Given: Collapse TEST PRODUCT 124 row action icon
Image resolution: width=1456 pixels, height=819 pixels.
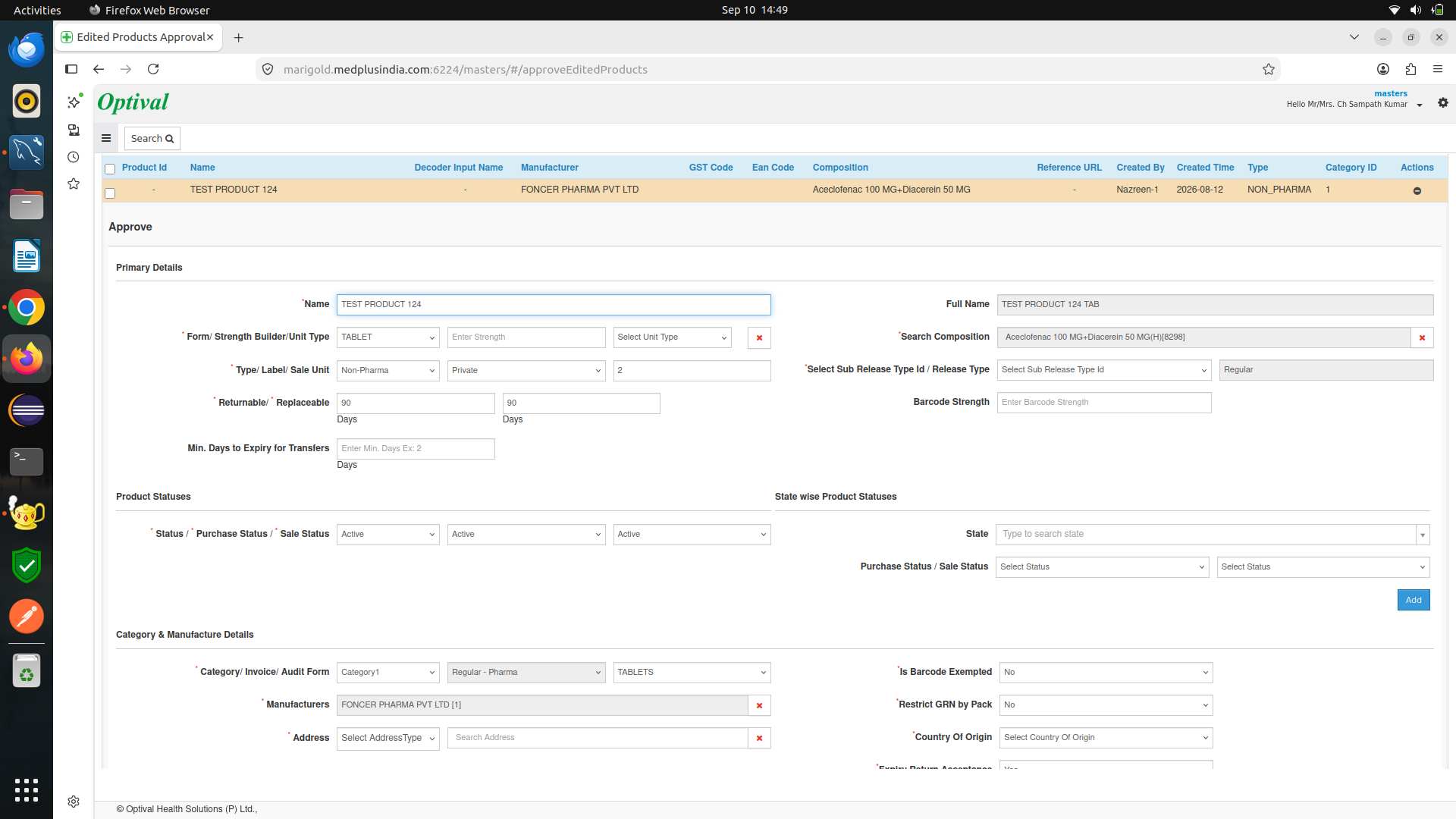Looking at the screenshot, I should [x=1417, y=191].
